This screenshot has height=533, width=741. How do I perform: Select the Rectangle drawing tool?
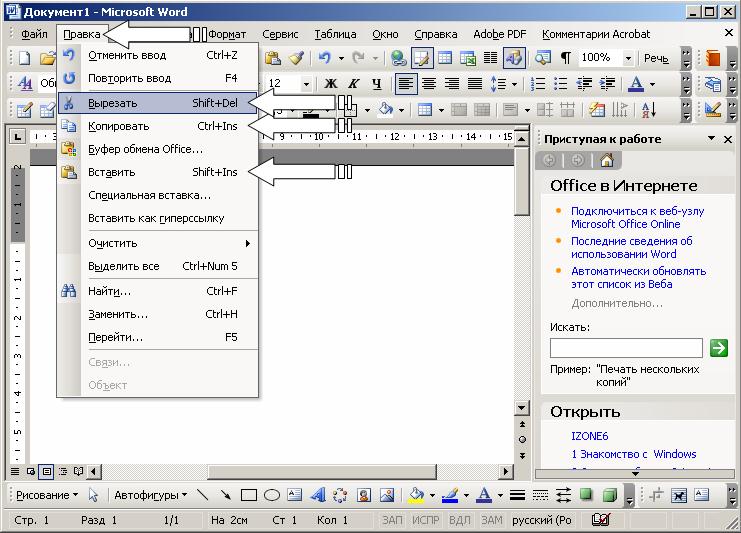(x=249, y=495)
